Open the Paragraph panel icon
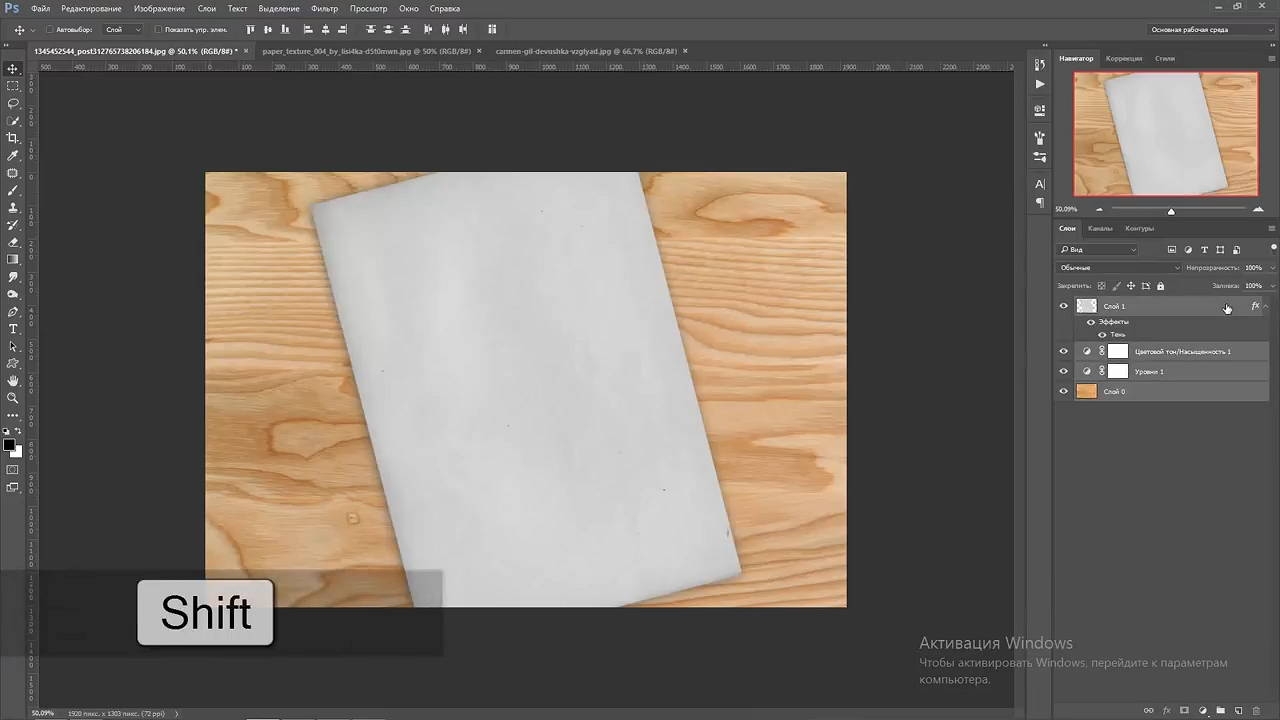 click(1040, 203)
